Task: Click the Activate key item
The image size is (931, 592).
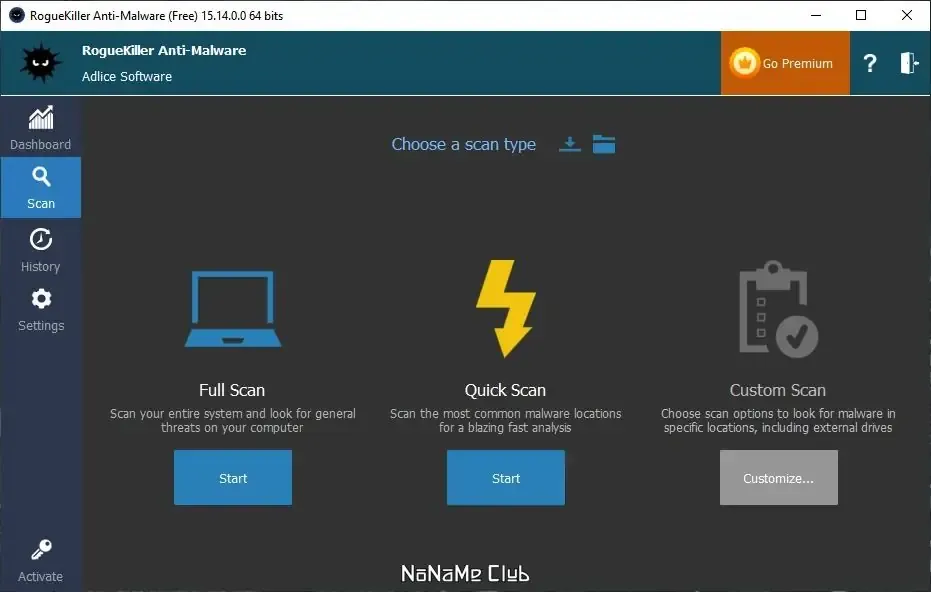Action: (x=40, y=561)
